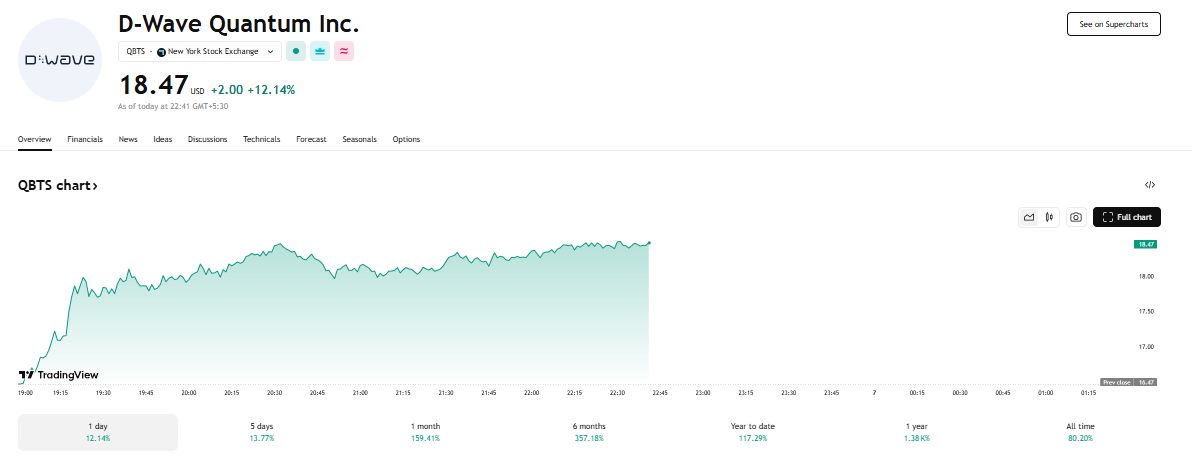Image resolution: width=1192 pixels, height=475 pixels.
Task: Click the 18.00 price axis label
Action: pos(1146,277)
